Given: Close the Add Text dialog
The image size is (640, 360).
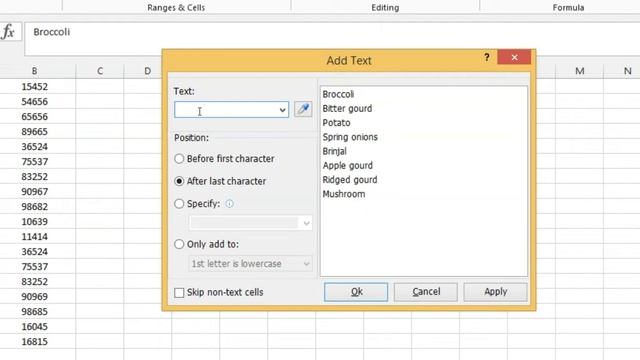Looking at the screenshot, I should coord(514,58).
